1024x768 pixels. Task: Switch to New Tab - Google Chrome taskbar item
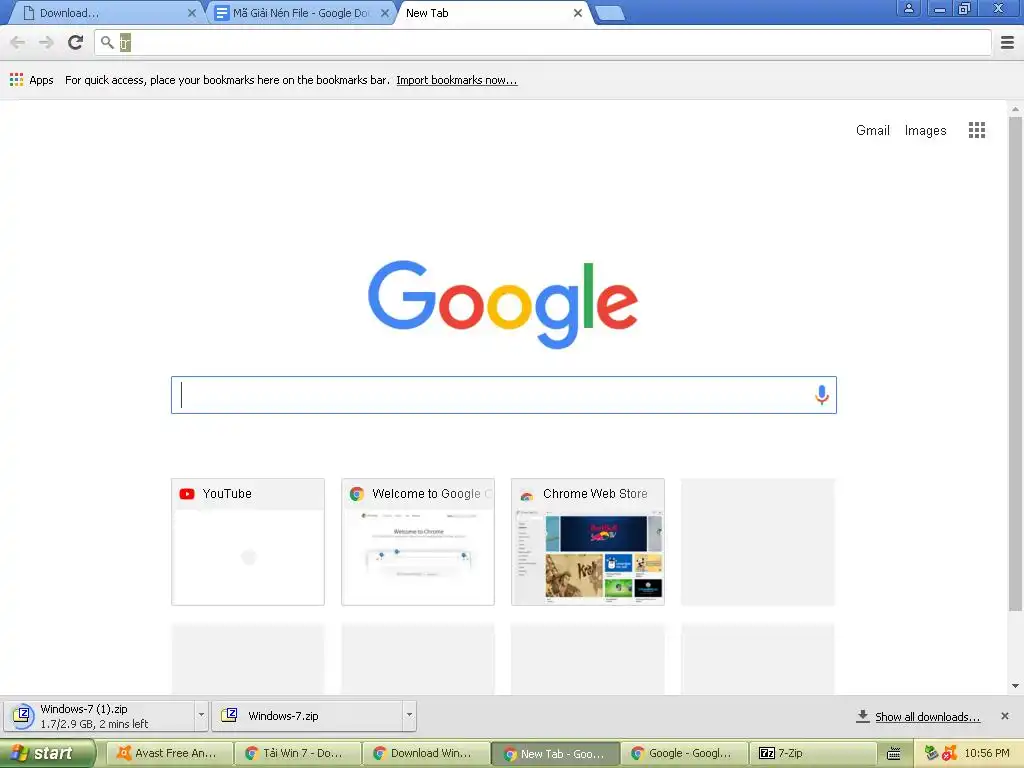pos(554,754)
